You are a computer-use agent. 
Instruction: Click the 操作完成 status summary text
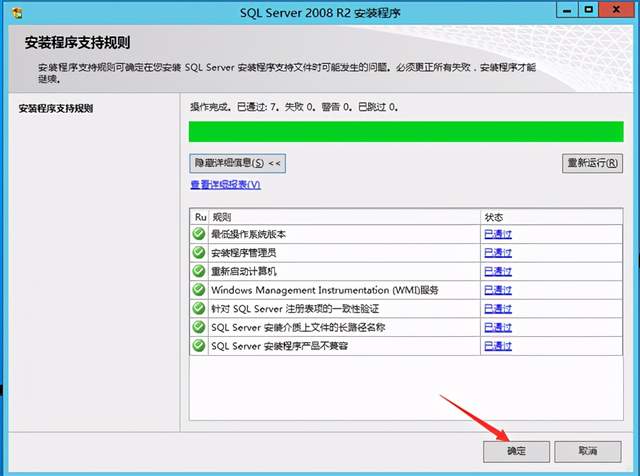pyautogui.click(x=294, y=107)
